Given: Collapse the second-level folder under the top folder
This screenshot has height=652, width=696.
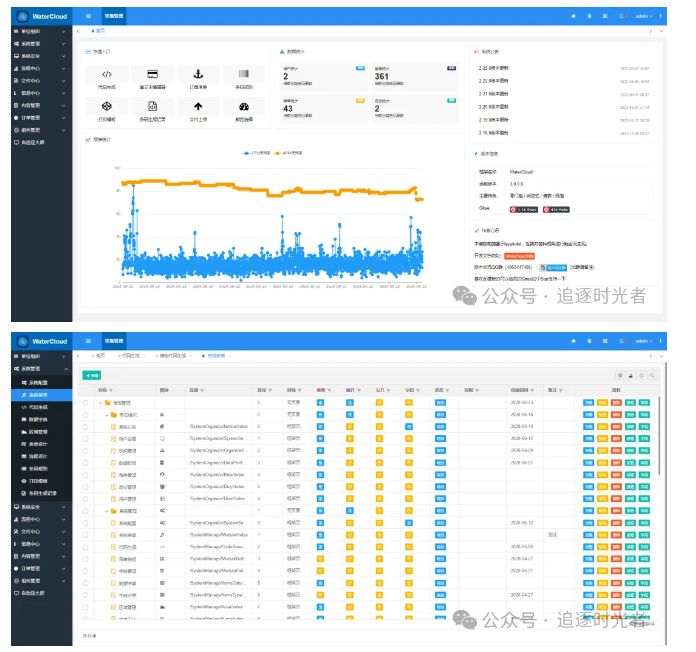Looking at the screenshot, I should (107, 415).
